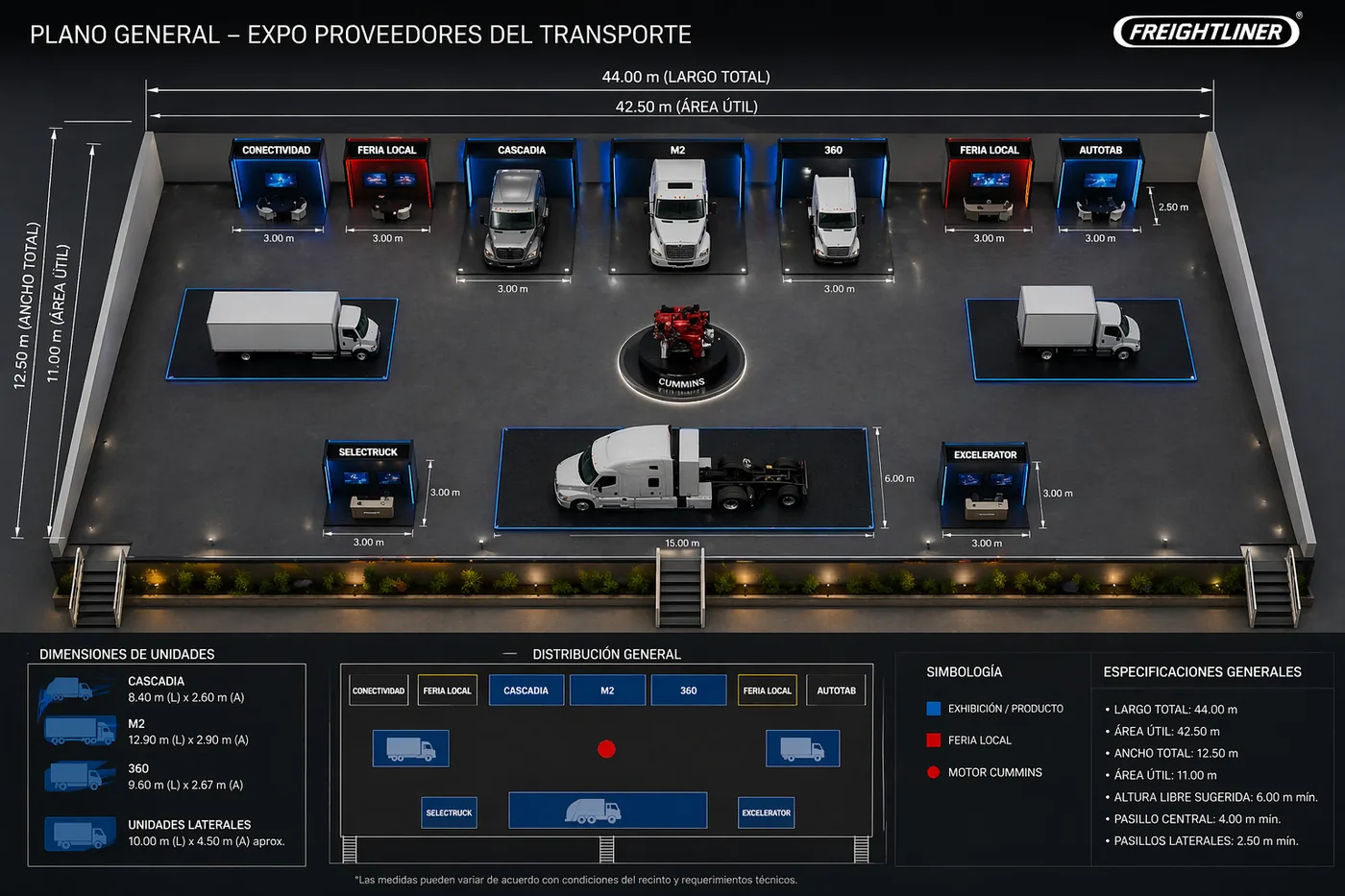Screen dimensions: 1345x896
Task: Click the "ANCHO TOTAL: 12.50 m" specification
Action: 1176,754
